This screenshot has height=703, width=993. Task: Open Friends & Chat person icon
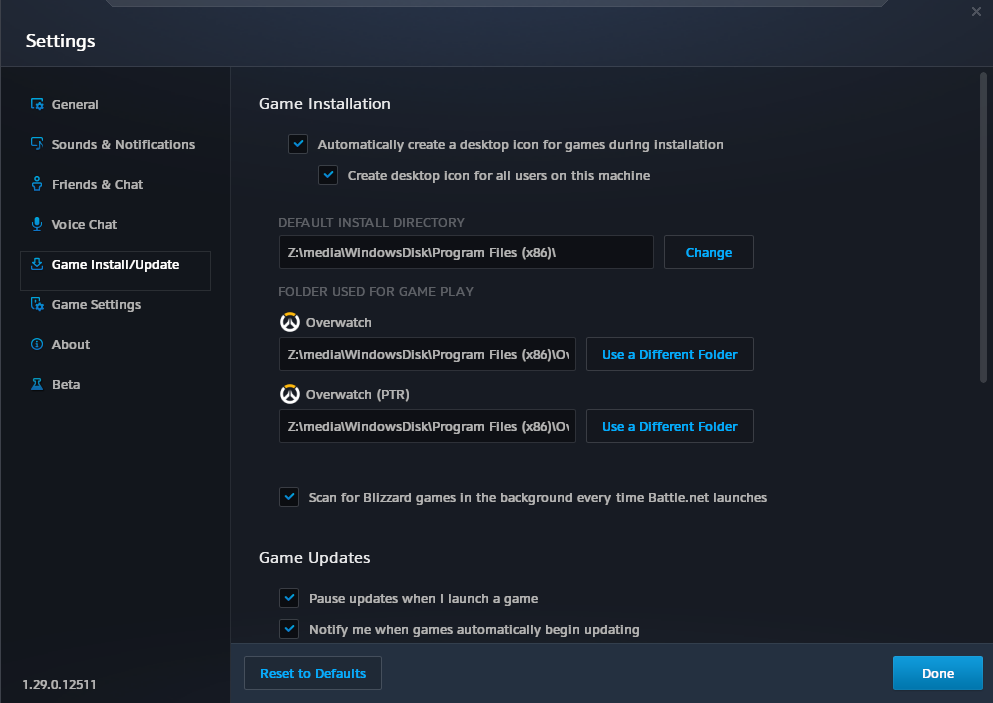37,184
